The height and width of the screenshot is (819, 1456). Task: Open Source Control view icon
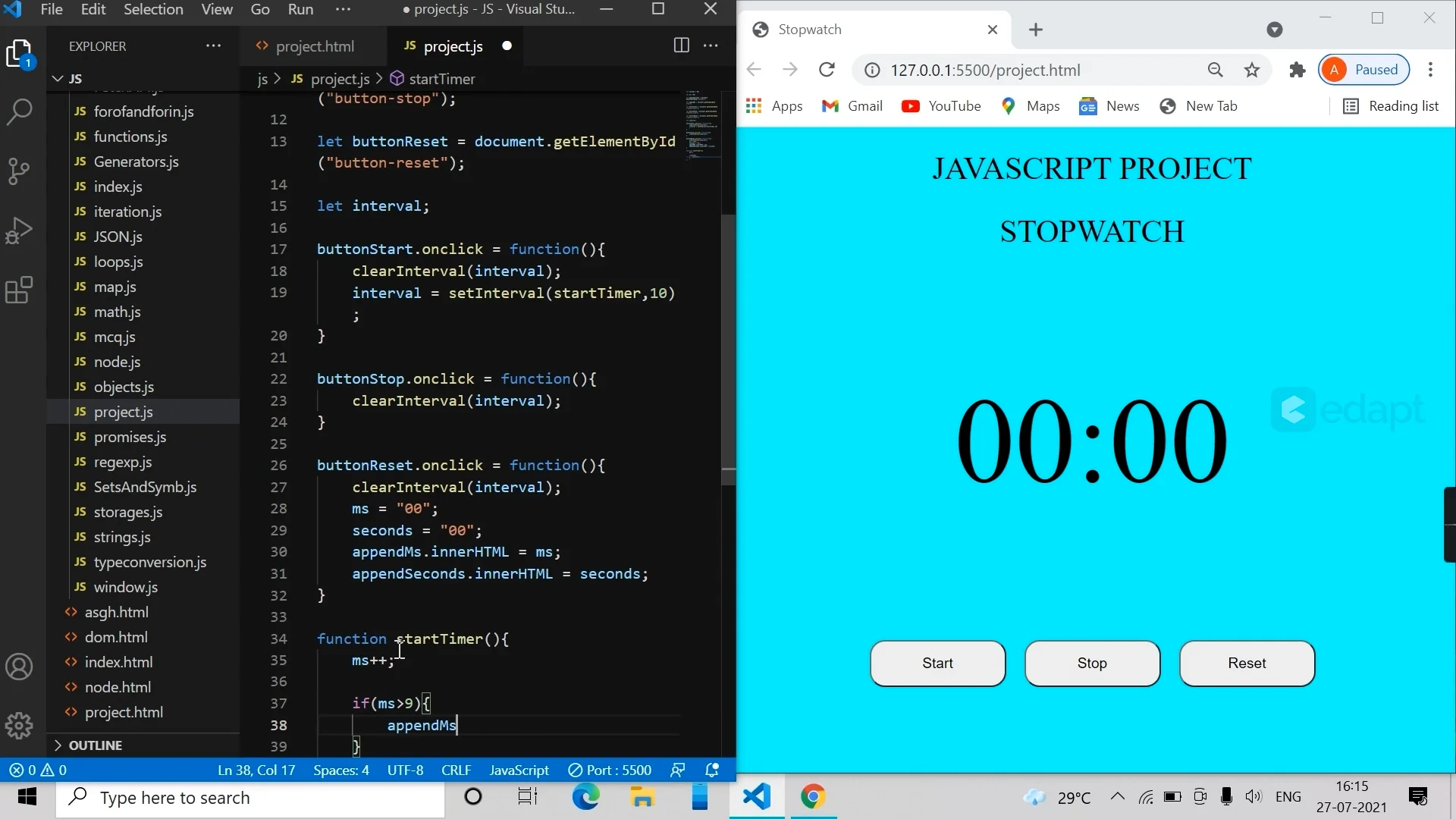pos(19,171)
